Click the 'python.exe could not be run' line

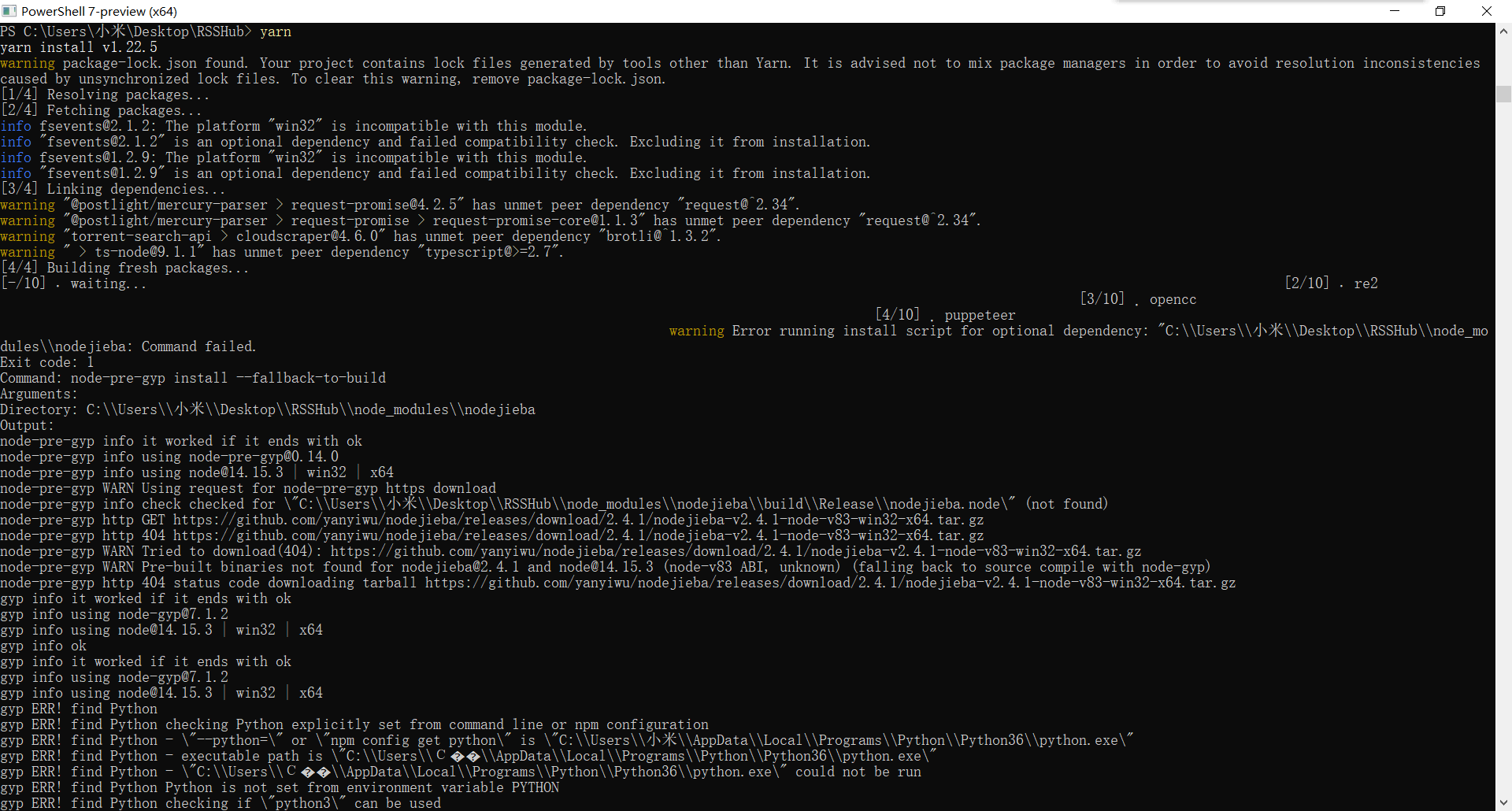pos(461,772)
